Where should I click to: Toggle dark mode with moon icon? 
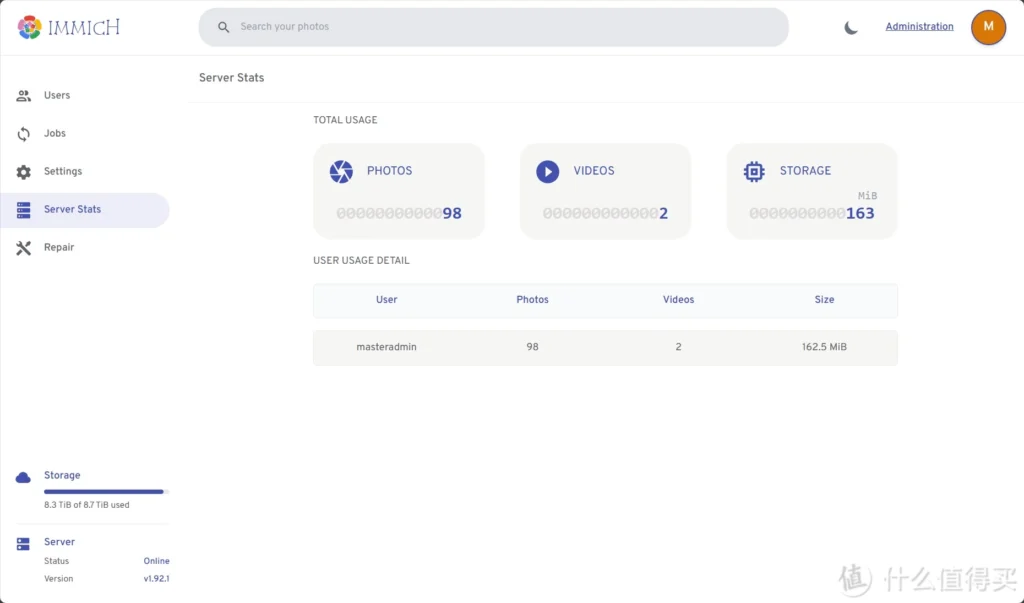(851, 28)
